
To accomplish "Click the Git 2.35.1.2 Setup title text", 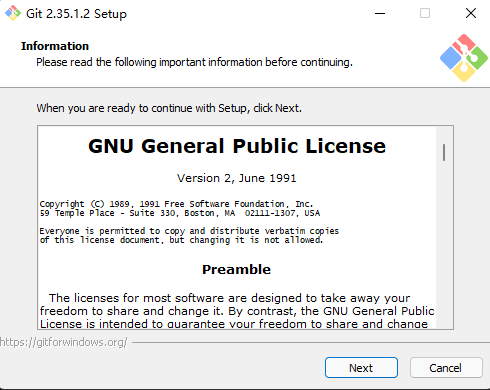I will [76, 14].
